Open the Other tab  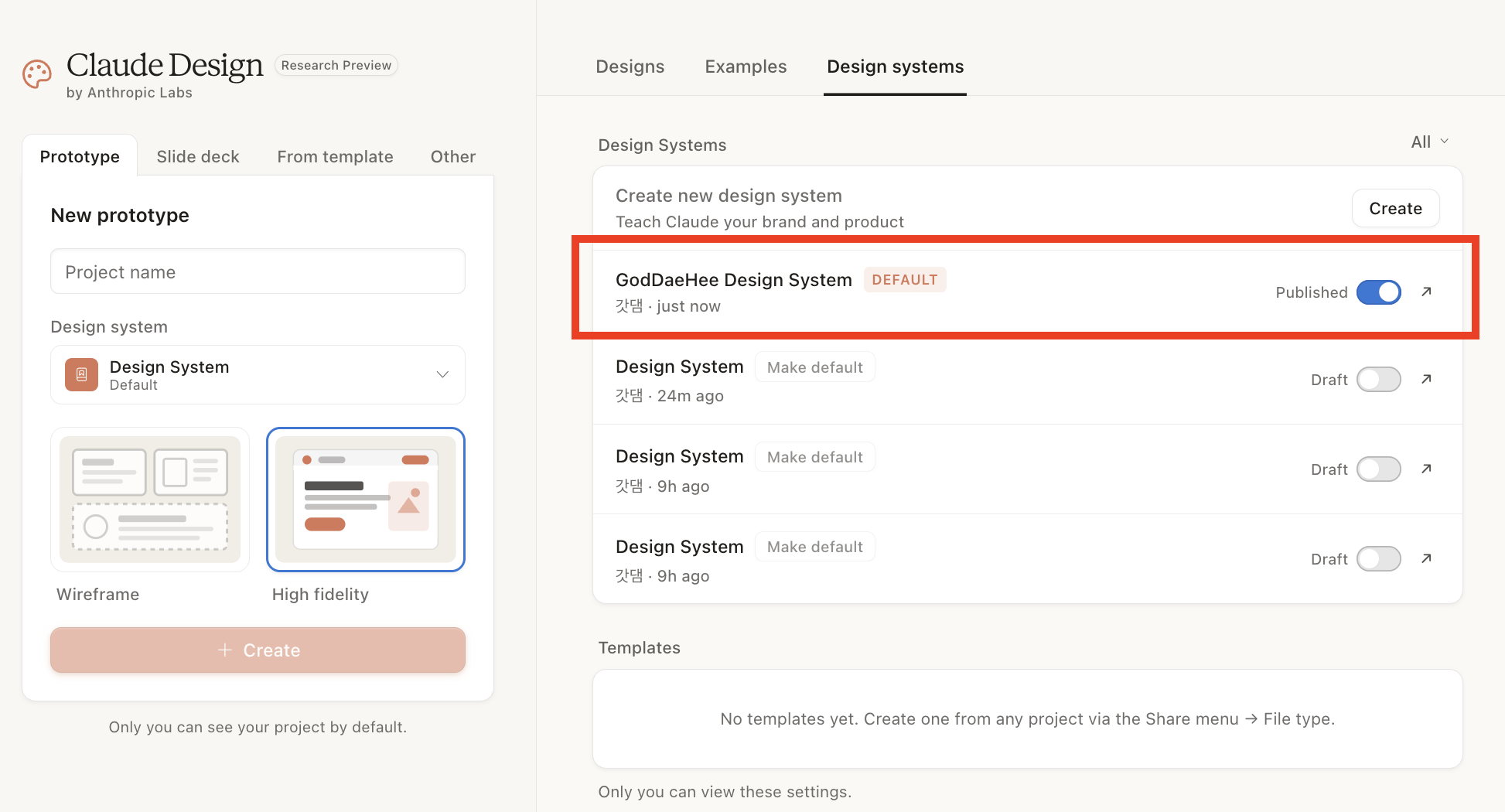click(453, 156)
